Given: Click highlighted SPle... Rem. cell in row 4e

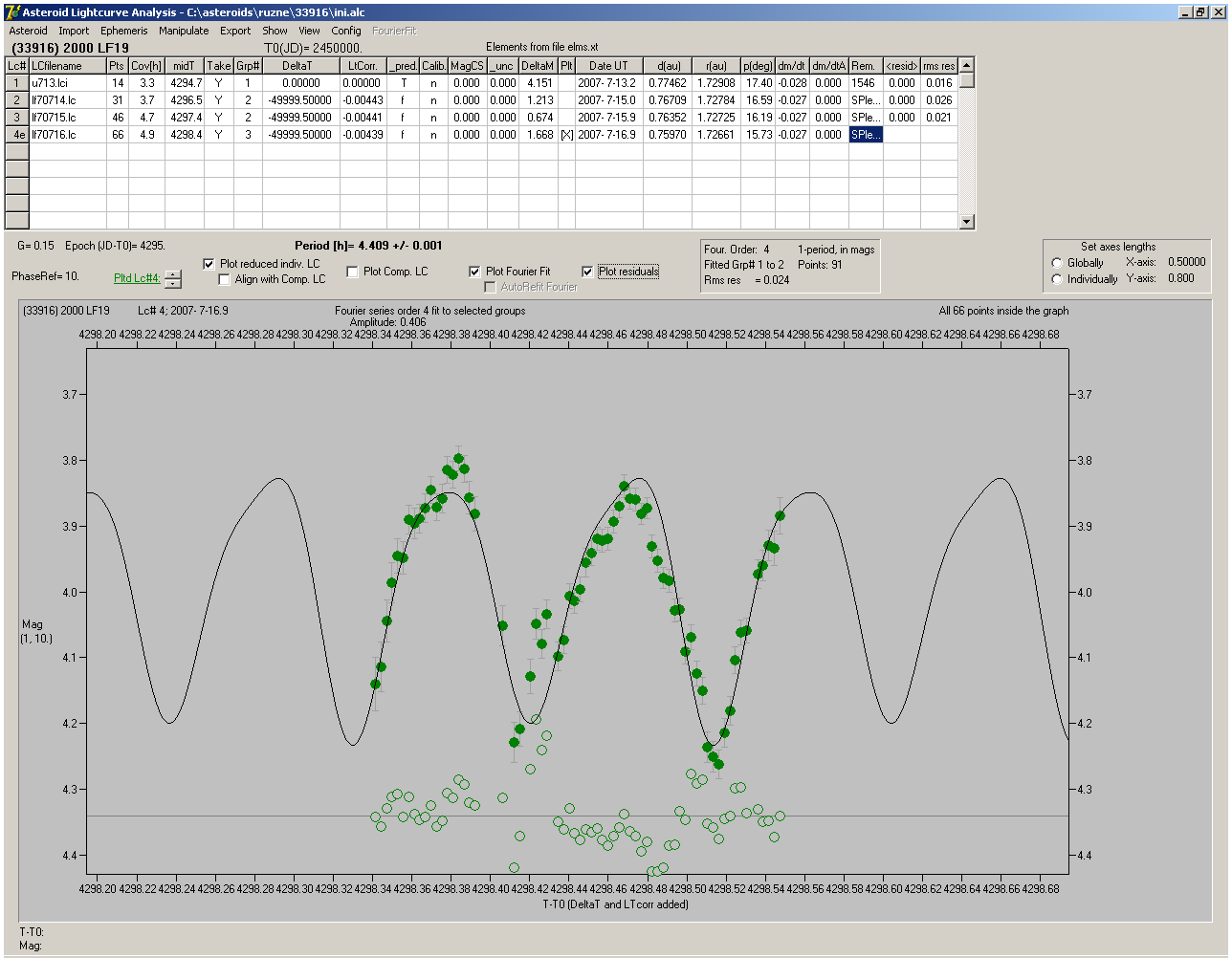Looking at the screenshot, I should pos(866,135).
